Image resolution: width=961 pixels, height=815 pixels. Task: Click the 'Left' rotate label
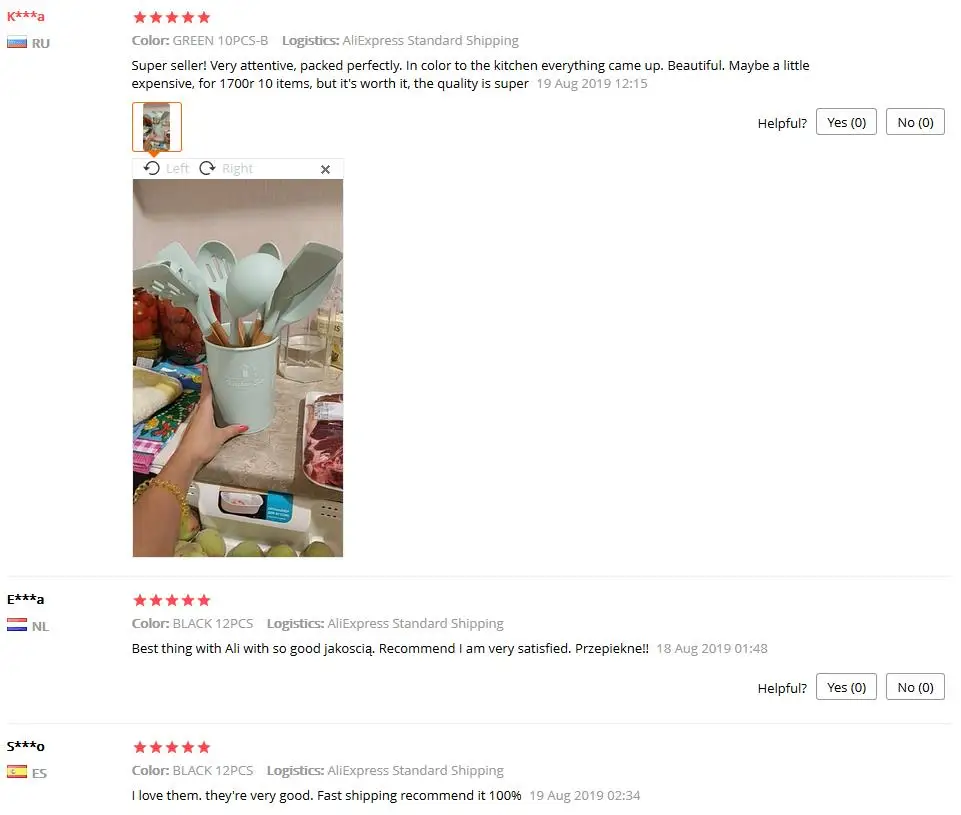177,169
